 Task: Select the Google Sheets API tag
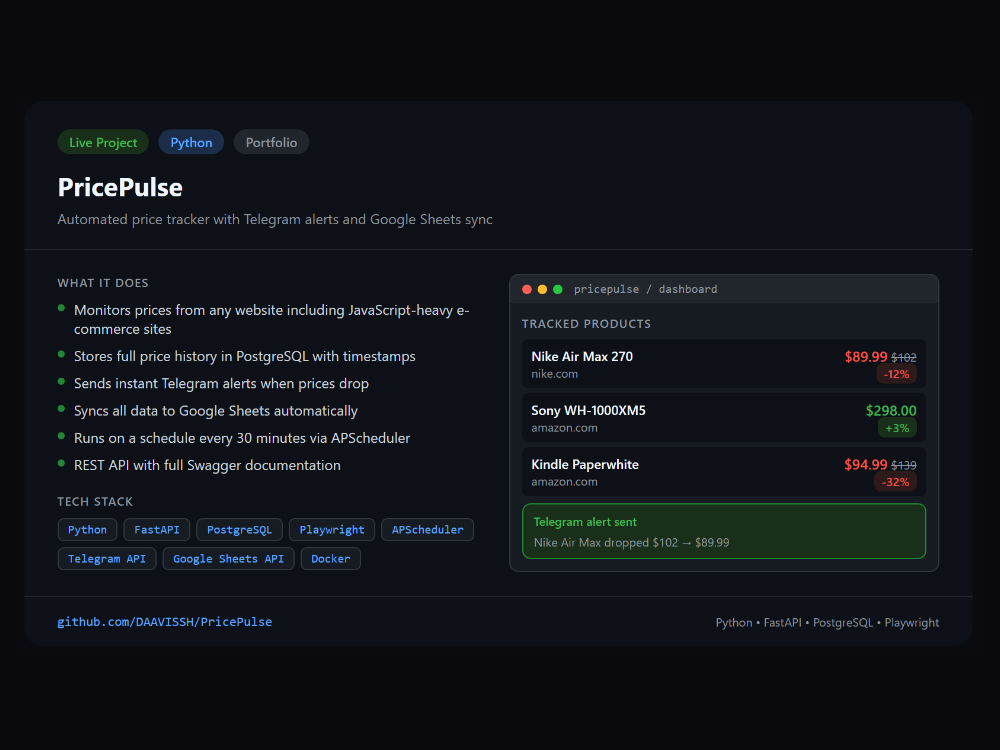[x=228, y=559]
